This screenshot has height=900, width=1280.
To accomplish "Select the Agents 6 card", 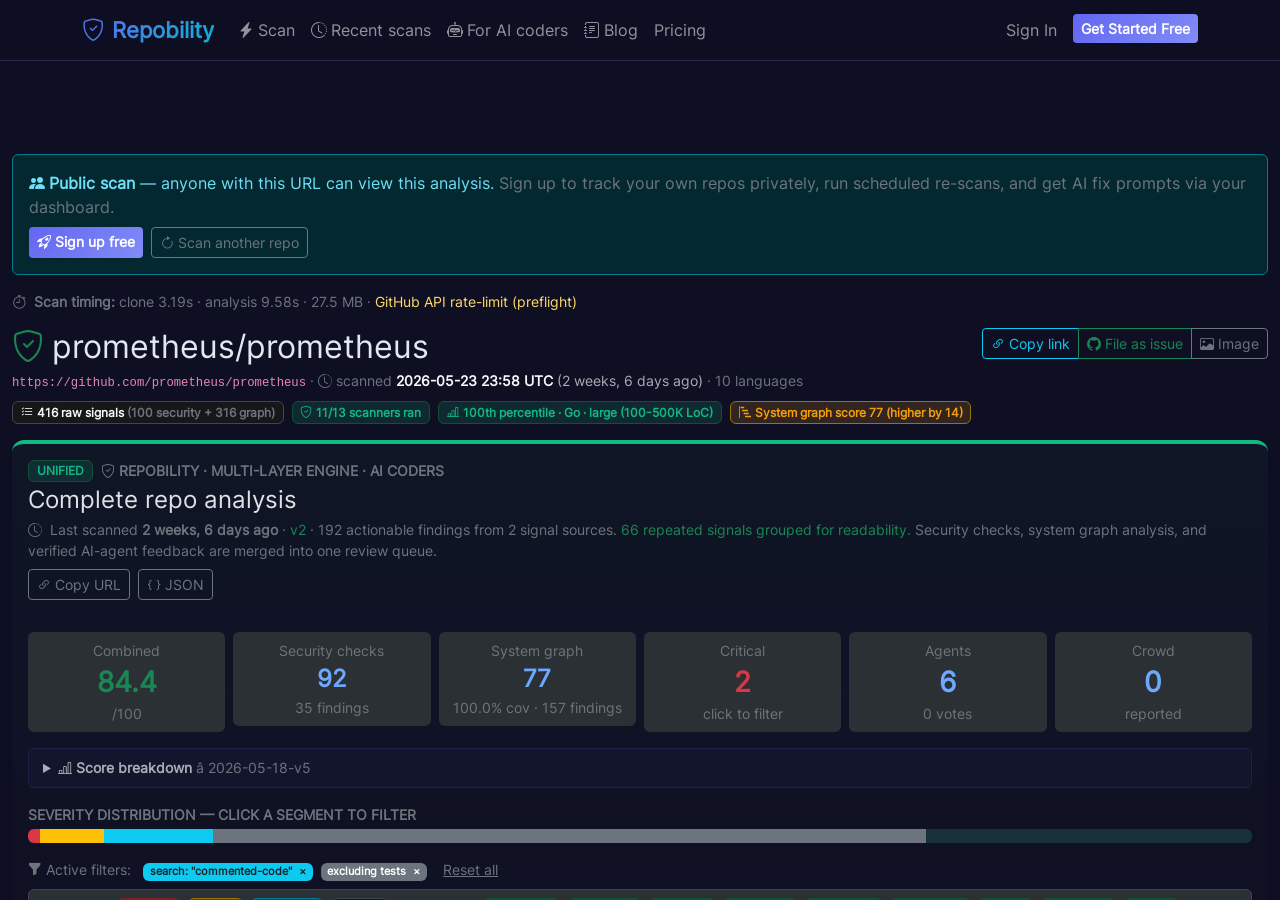I will [x=948, y=682].
